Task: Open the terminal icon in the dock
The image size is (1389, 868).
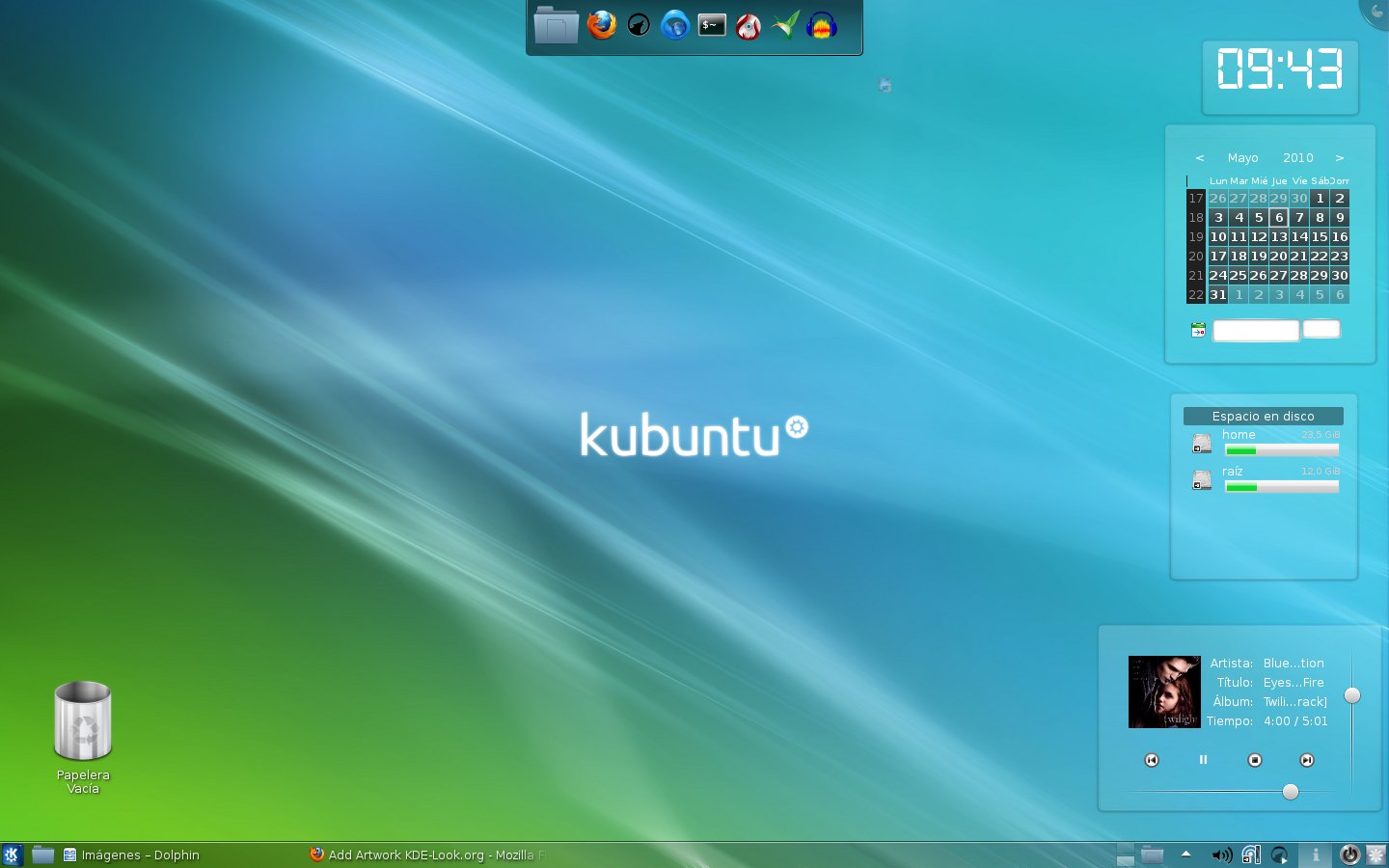Action: [712, 25]
